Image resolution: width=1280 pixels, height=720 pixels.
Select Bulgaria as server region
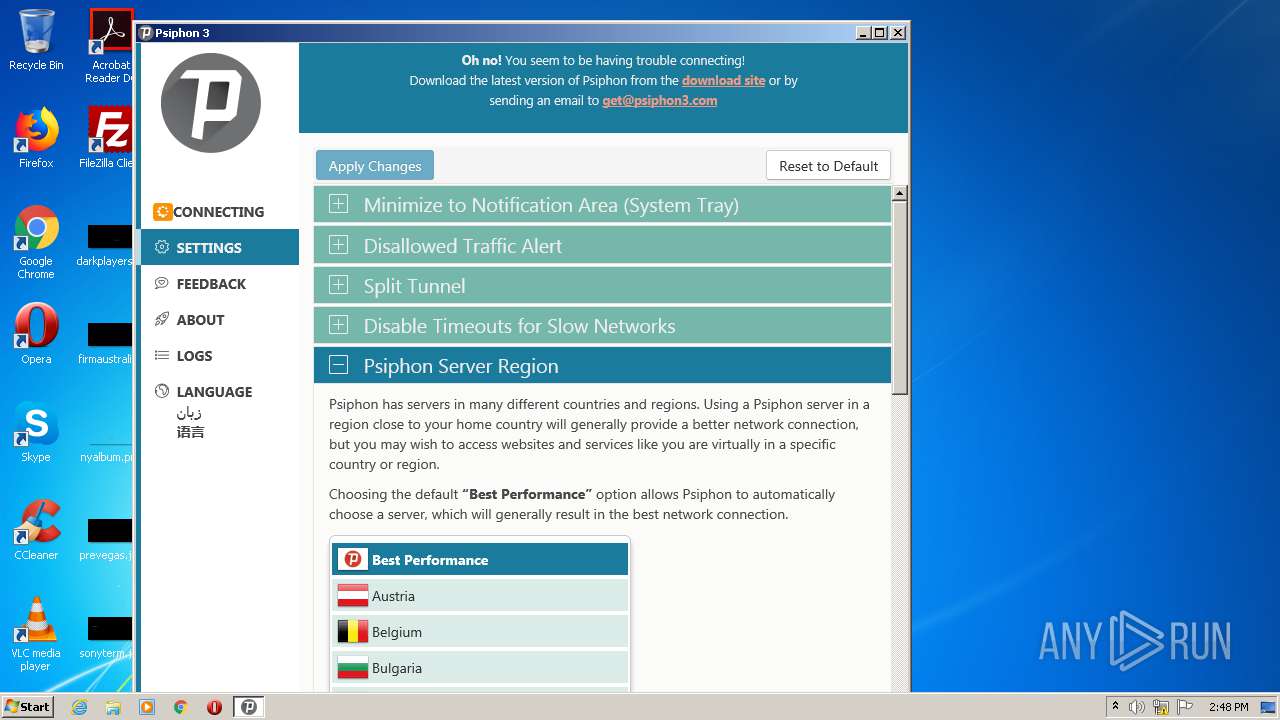pos(480,668)
